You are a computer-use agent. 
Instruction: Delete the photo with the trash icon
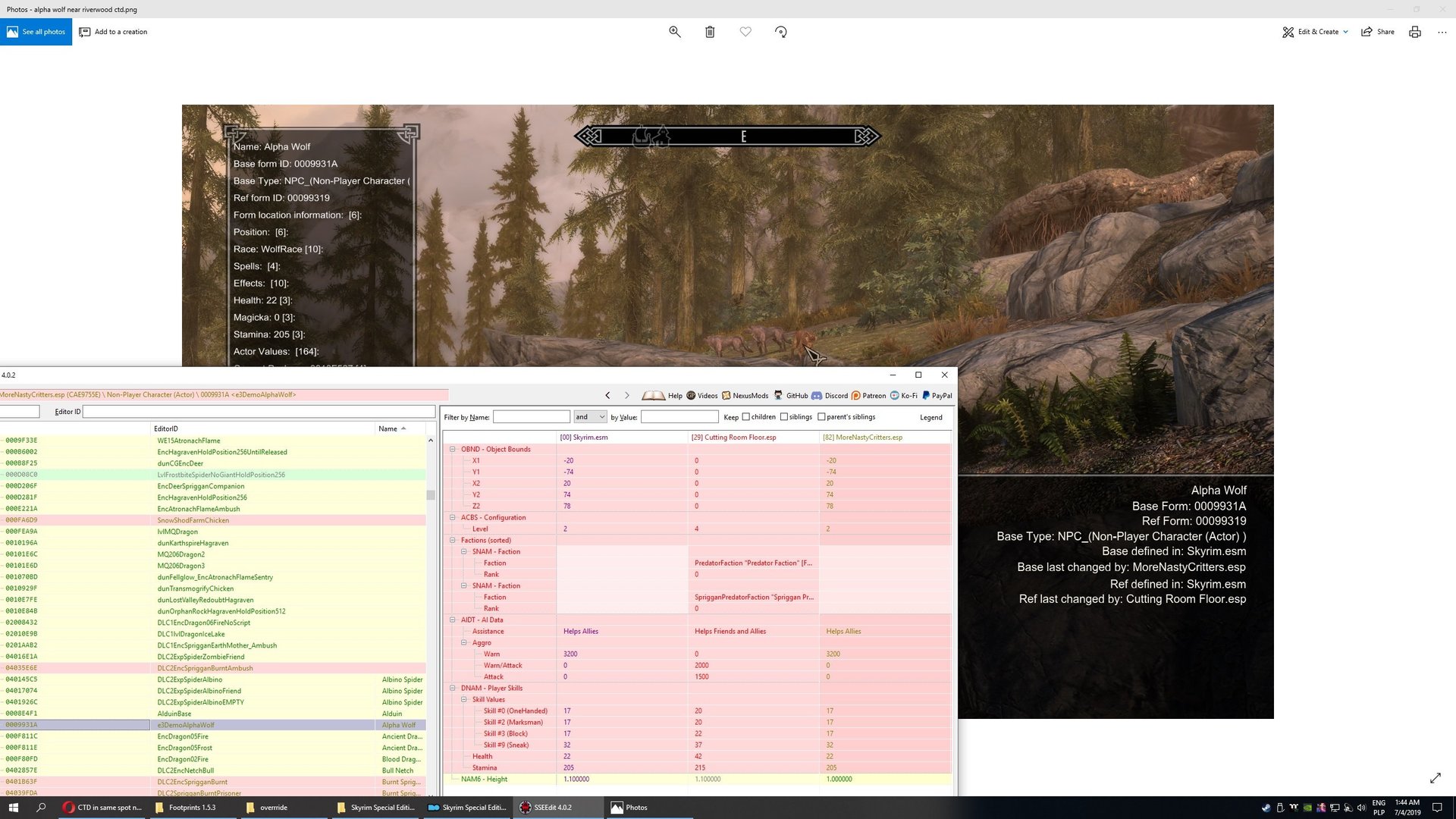710,32
